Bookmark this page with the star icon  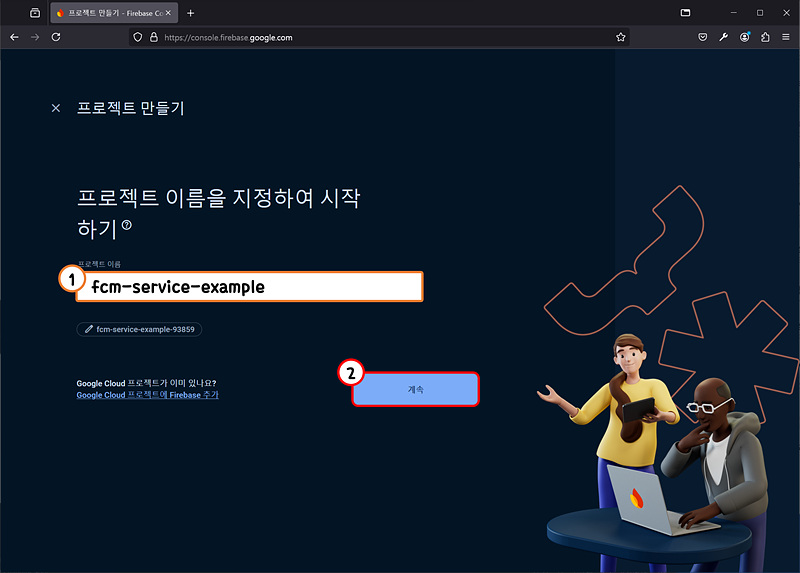[620, 37]
